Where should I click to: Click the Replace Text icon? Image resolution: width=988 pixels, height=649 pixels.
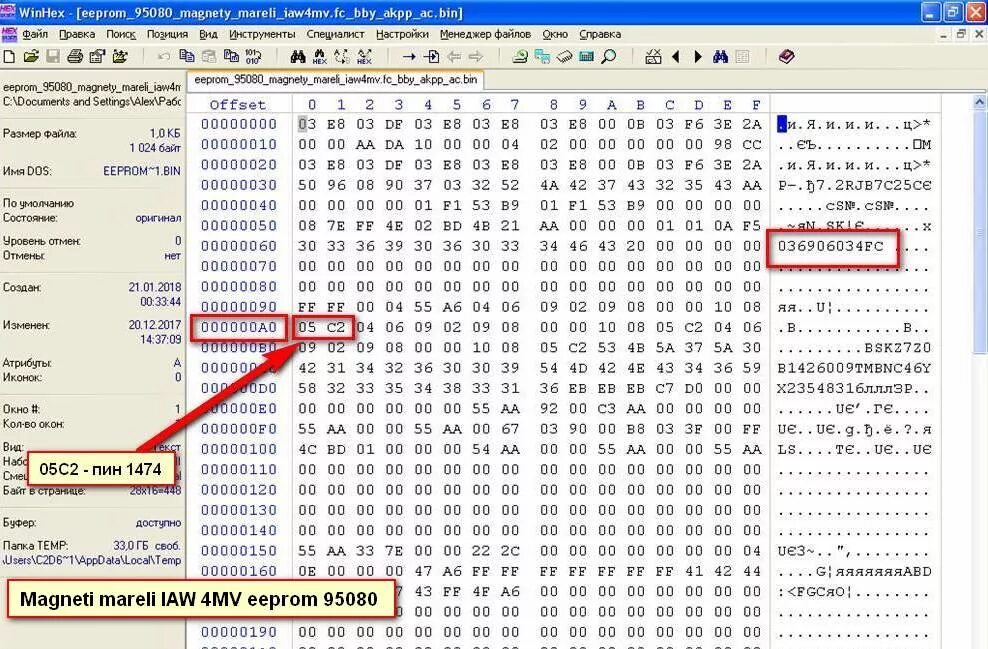[342, 57]
